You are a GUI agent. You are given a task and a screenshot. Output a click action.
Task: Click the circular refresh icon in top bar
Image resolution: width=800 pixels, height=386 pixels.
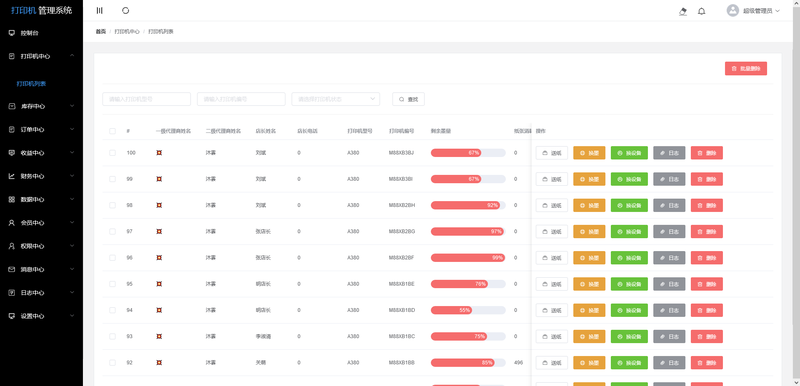126,10
